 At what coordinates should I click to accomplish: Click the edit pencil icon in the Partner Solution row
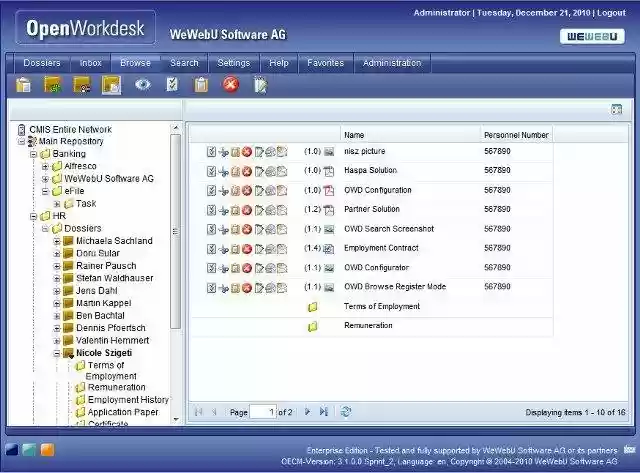[259, 210]
